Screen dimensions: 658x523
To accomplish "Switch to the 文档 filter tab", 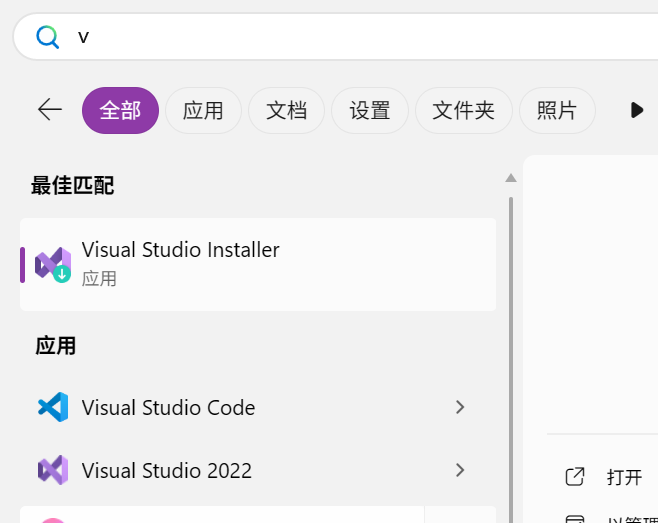I will [x=286, y=111].
